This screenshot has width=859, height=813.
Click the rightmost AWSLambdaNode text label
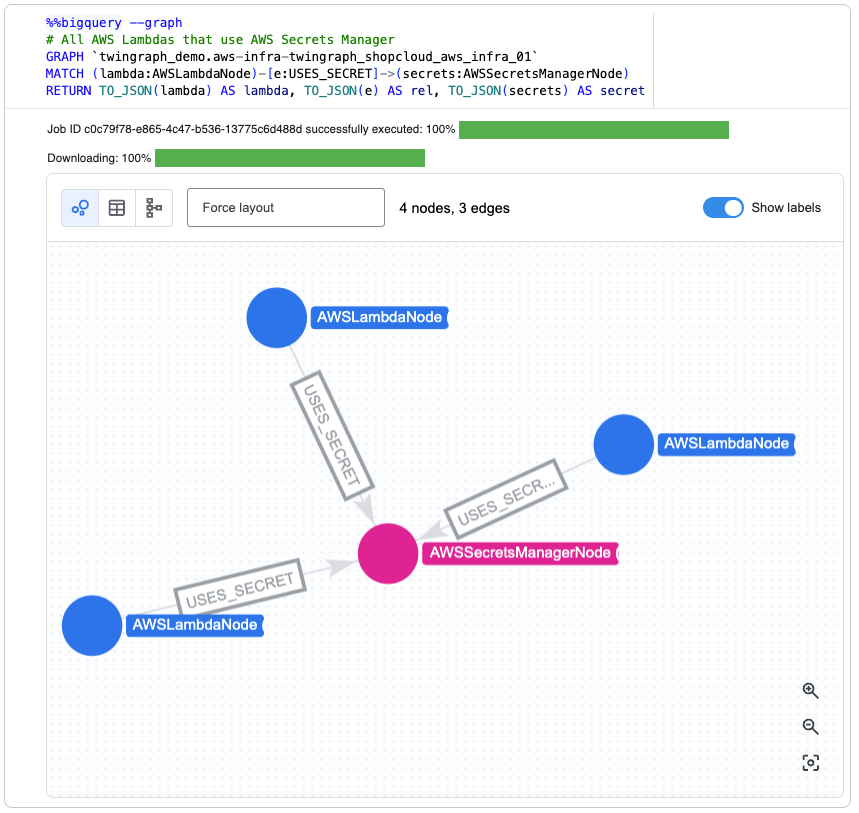click(726, 443)
